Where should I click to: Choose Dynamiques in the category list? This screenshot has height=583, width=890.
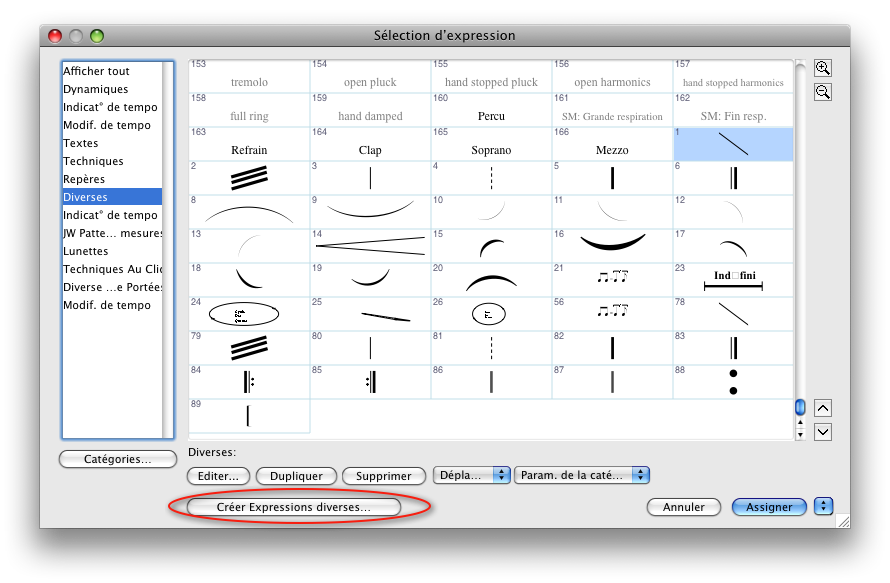(x=96, y=89)
